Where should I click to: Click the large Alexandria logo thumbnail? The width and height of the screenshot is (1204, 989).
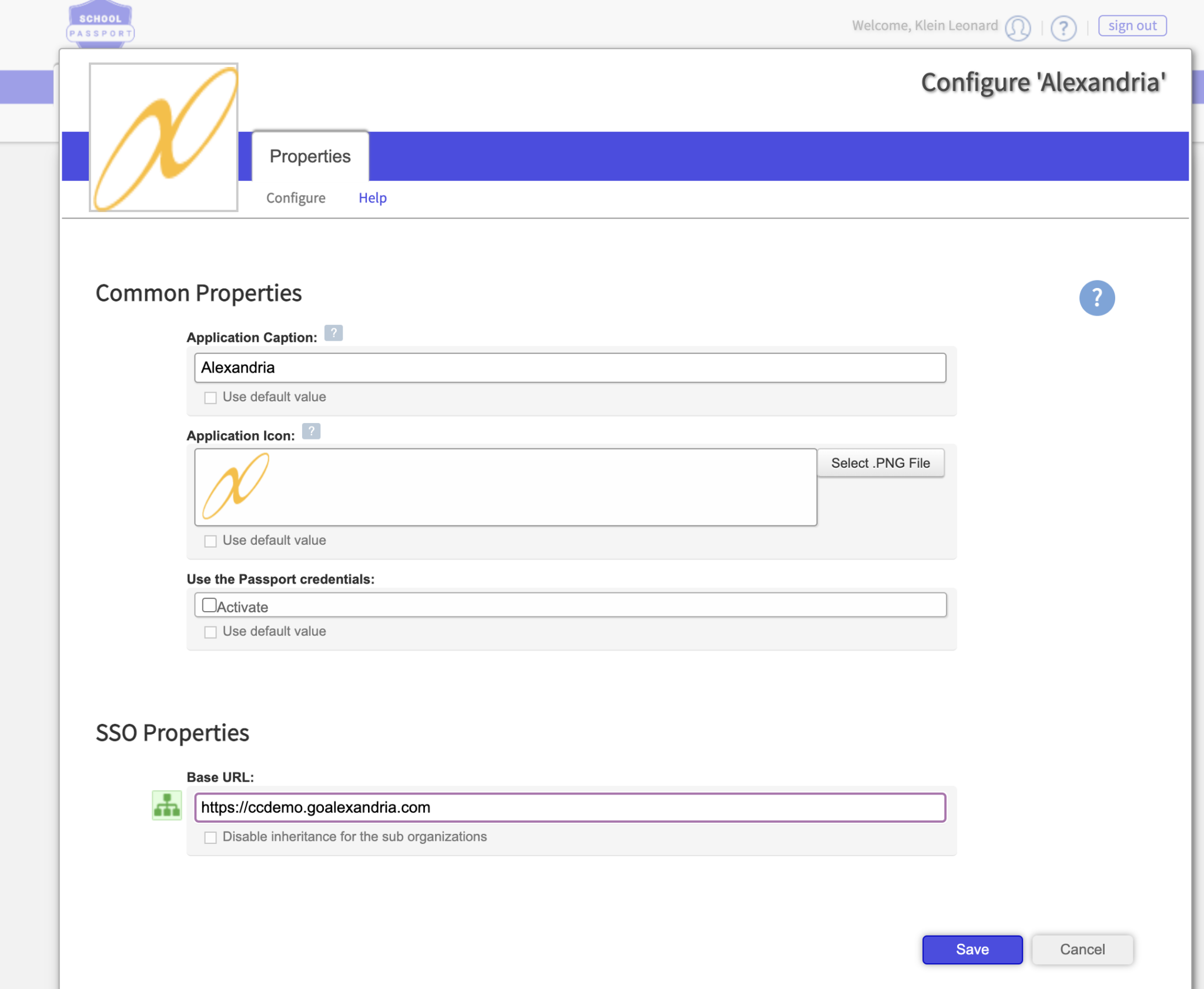163,138
